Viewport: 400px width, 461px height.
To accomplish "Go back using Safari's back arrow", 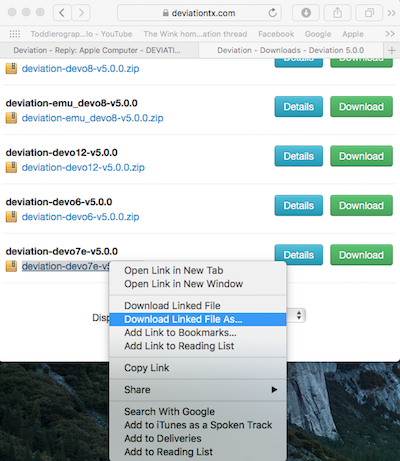I will 62,13.
